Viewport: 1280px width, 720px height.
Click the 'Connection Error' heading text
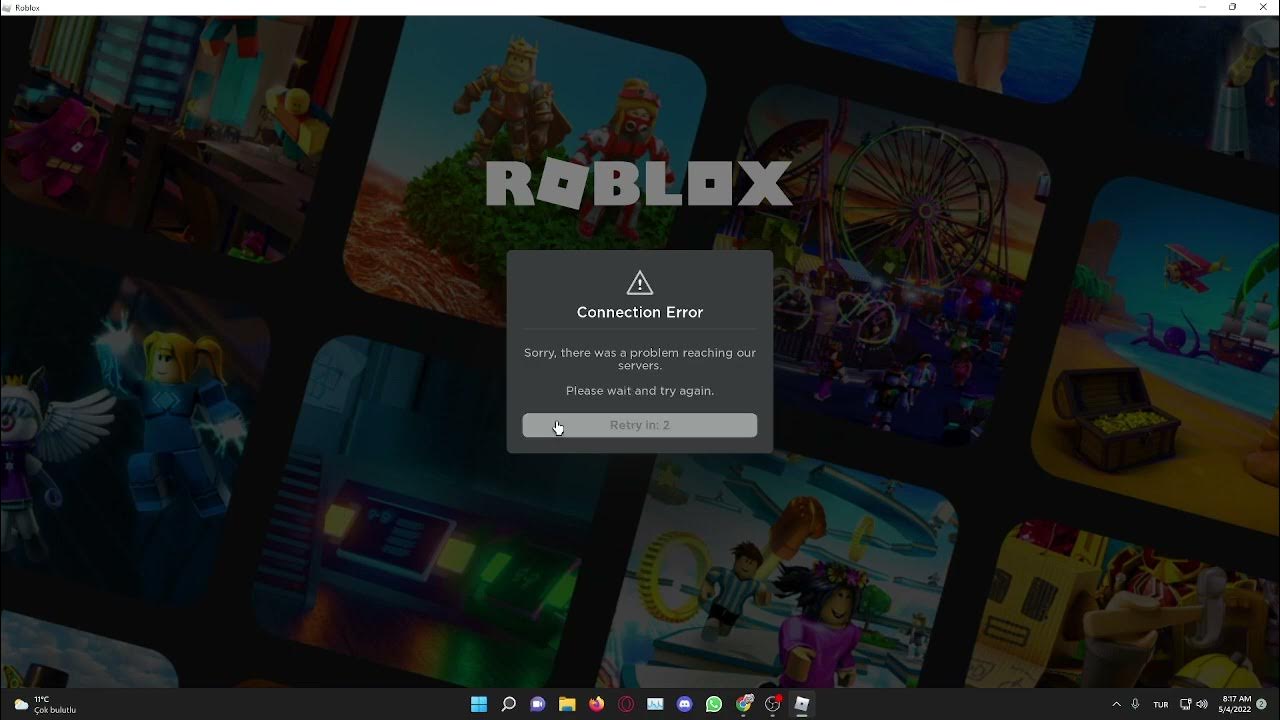[x=640, y=312]
